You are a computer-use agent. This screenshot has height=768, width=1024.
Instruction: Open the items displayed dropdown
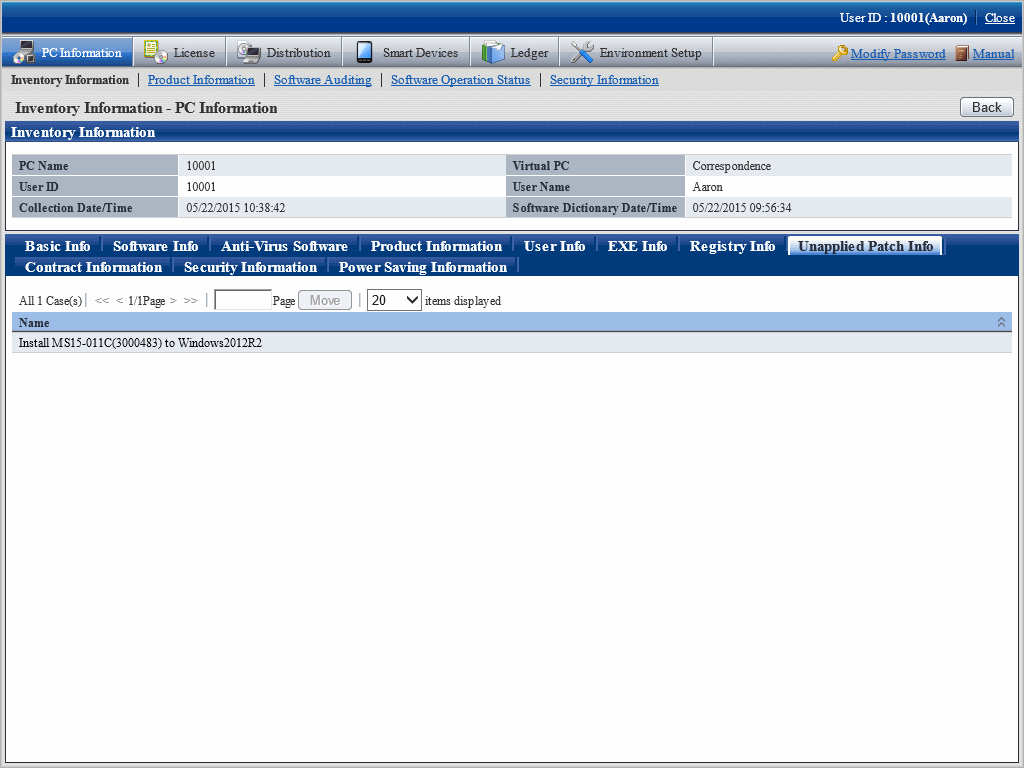point(394,300)
